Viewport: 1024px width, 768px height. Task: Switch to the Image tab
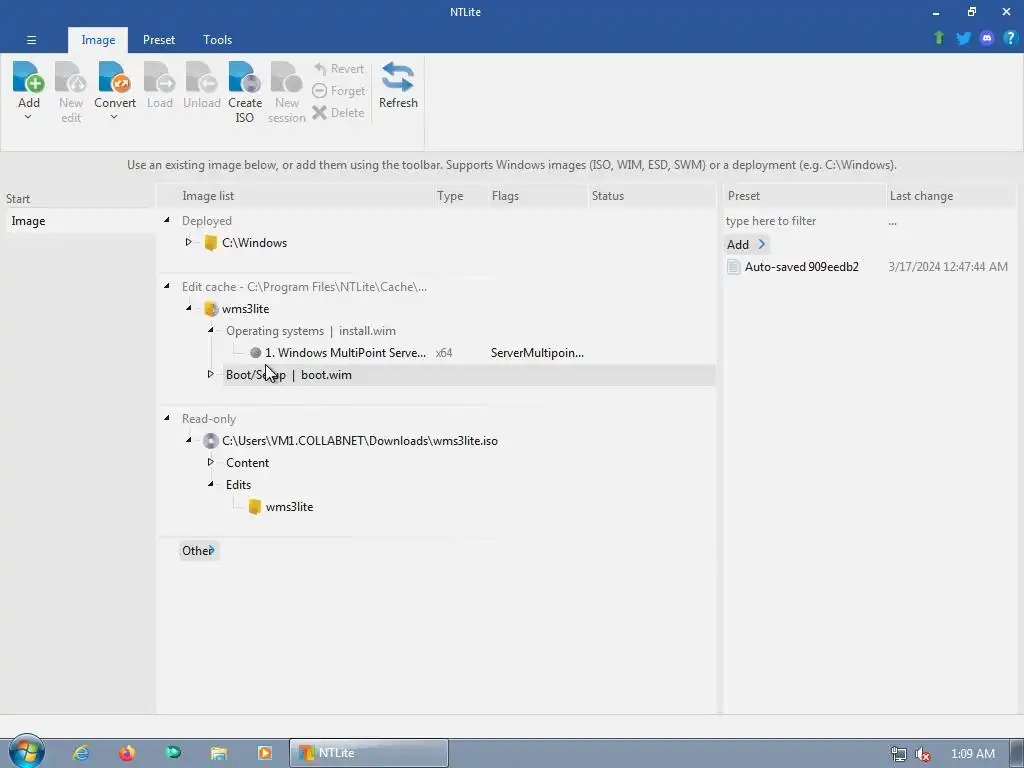tap(98, 40)
